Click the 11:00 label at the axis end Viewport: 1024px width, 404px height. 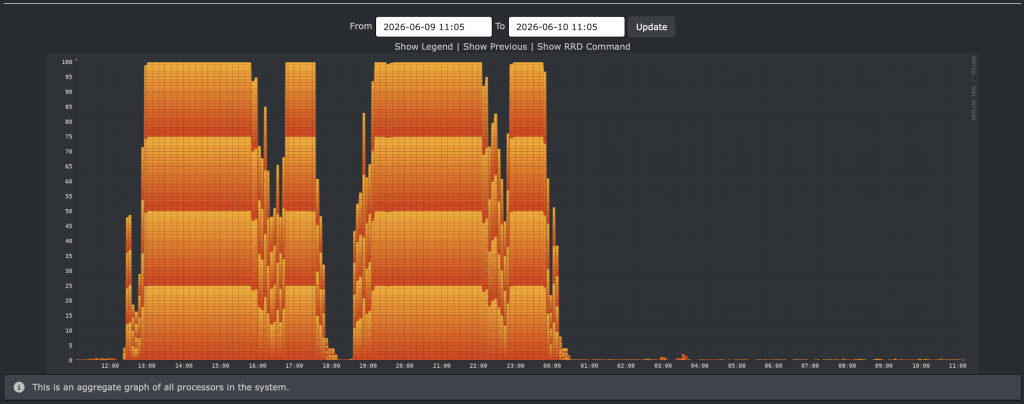coord(957,366)
